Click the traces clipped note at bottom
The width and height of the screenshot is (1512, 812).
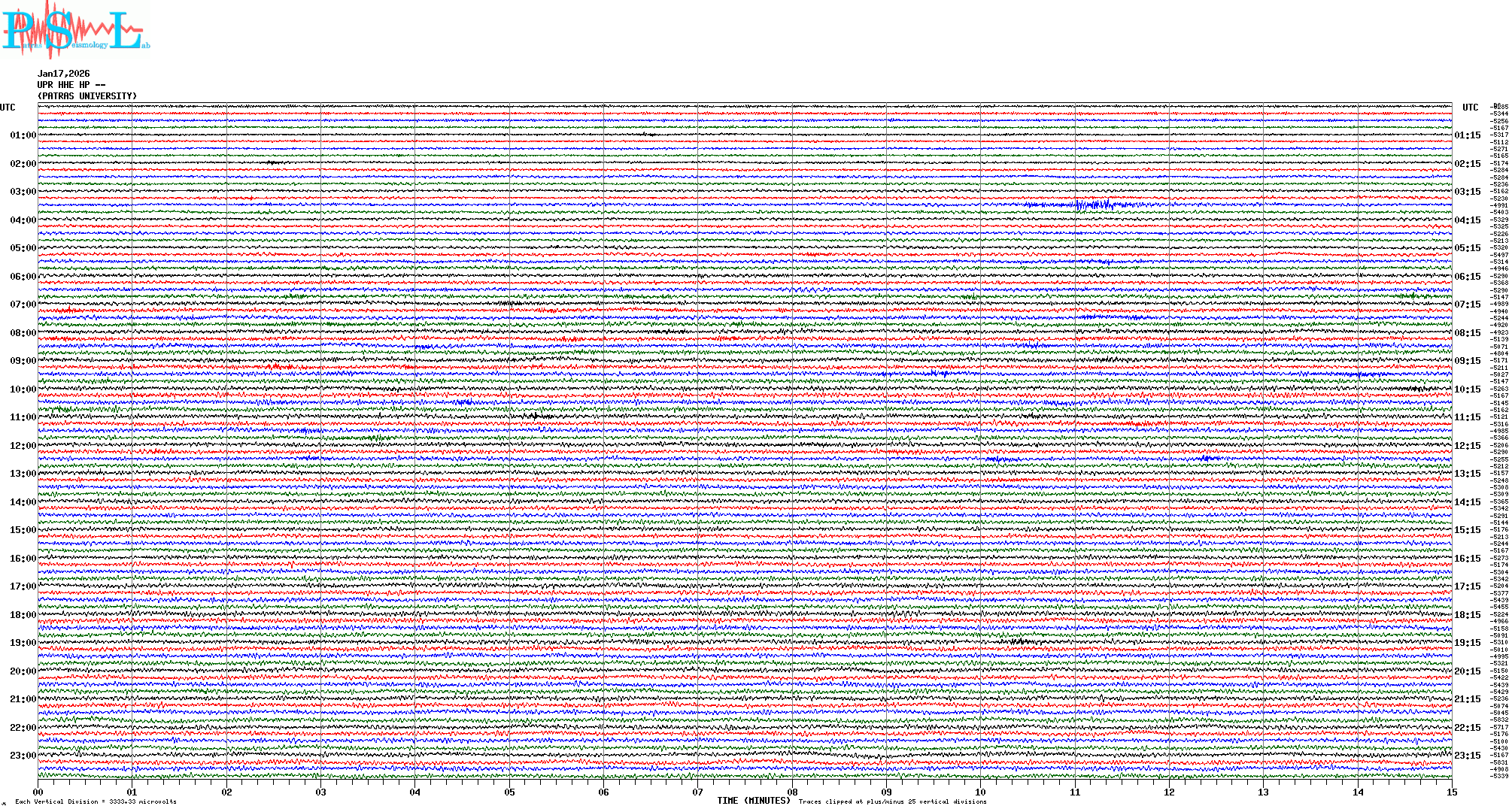pos(892,801)
